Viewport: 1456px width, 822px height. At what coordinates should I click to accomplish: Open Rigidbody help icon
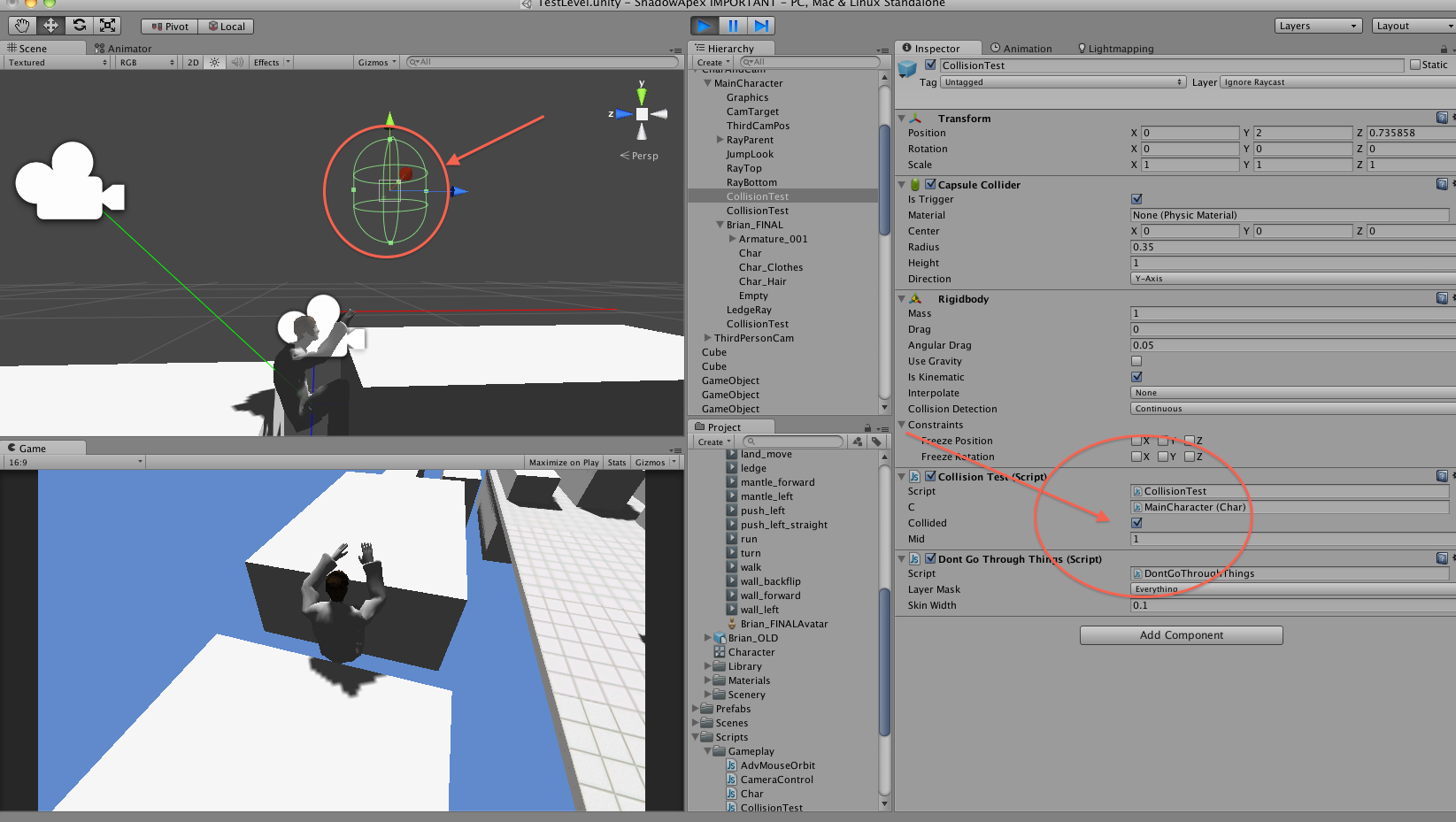(x=1442, y=298)
